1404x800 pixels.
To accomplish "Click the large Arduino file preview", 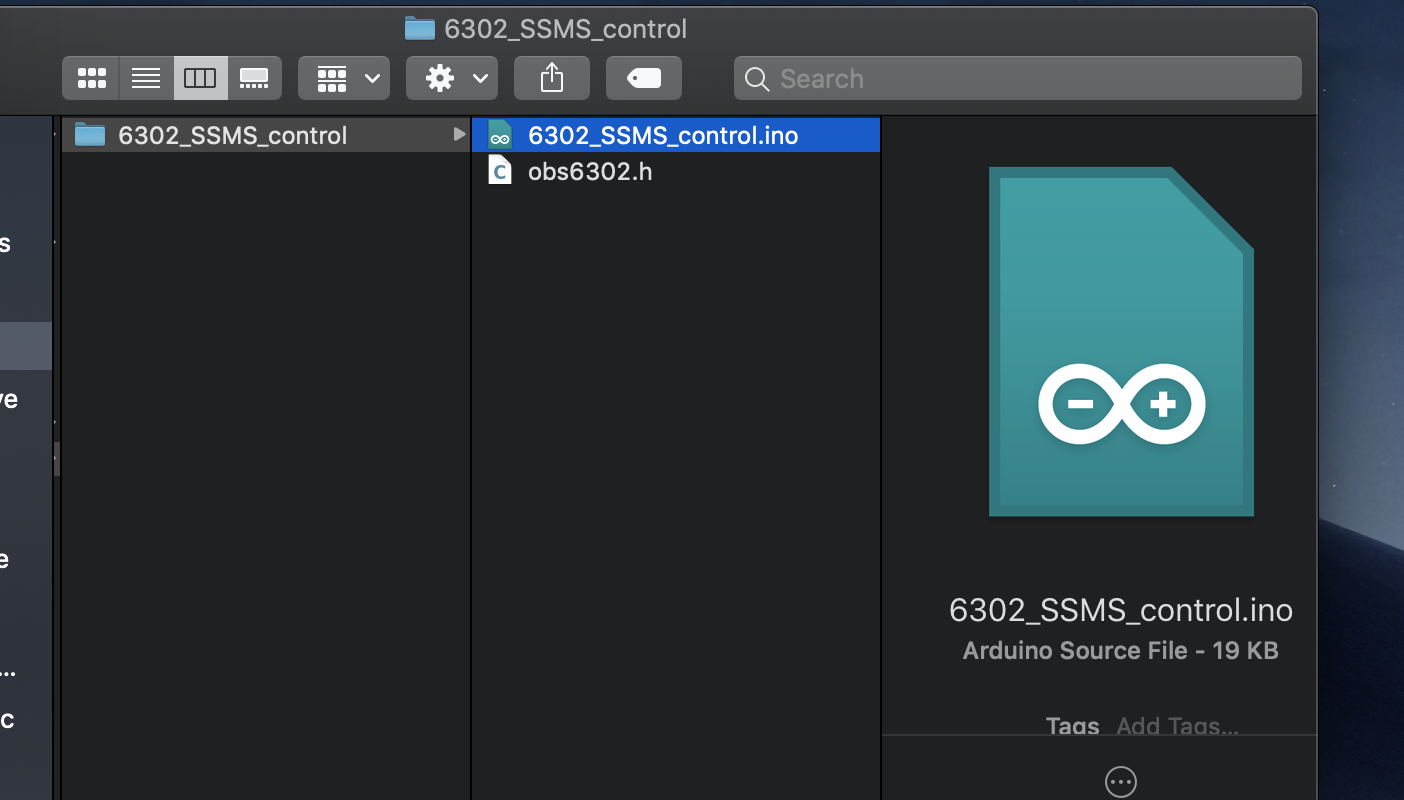I will 1121,342.
